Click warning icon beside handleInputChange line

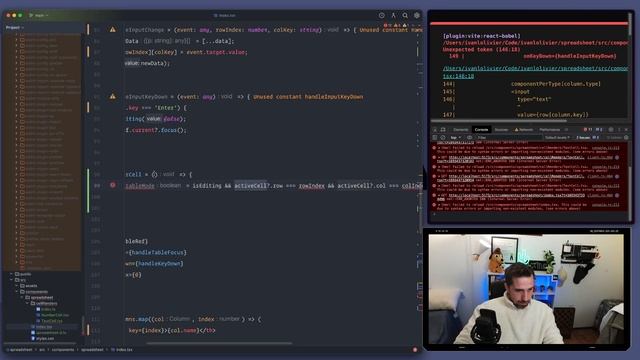coord(112,29)
